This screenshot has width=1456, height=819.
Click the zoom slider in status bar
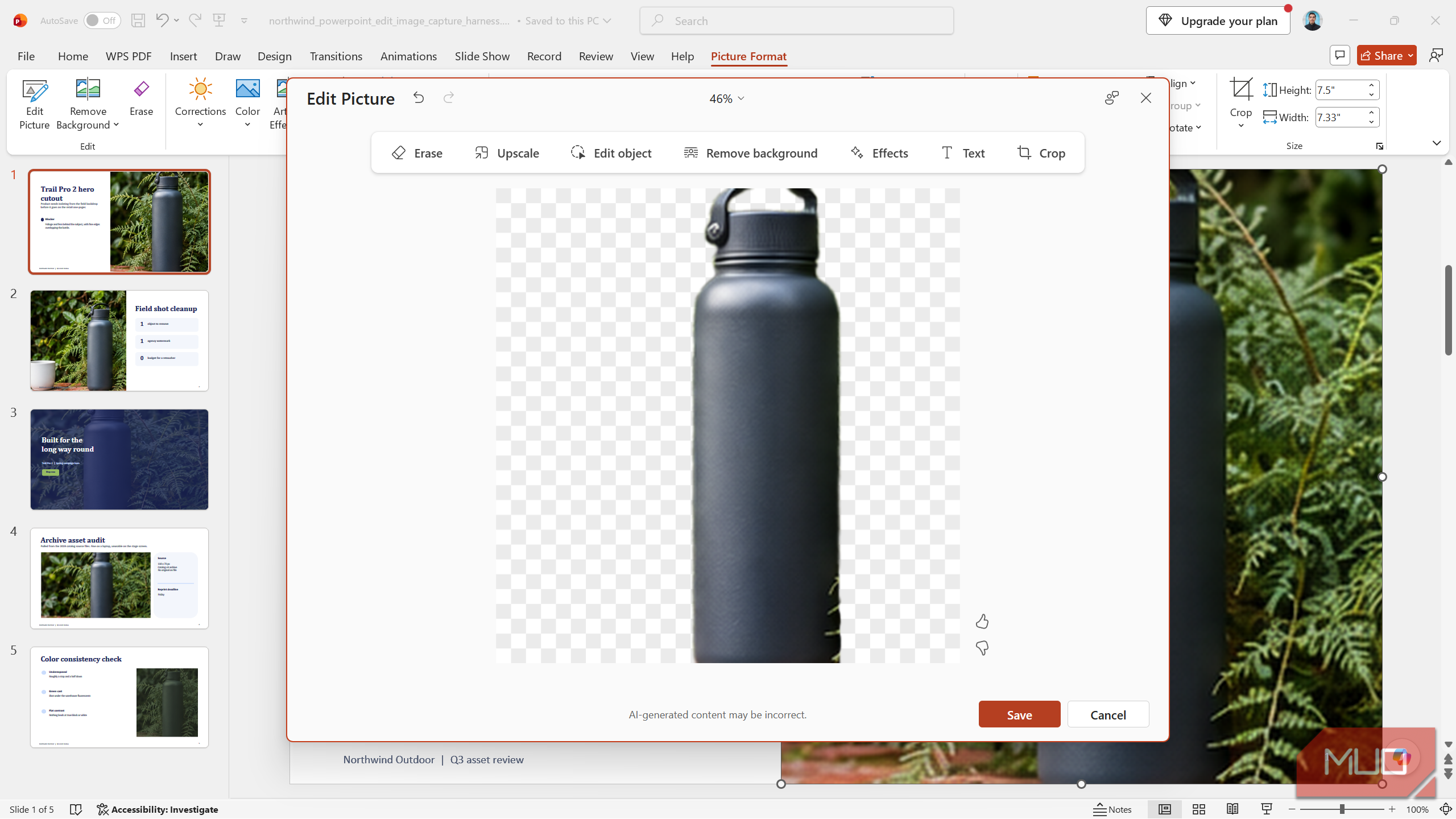tap(1342, 809)
